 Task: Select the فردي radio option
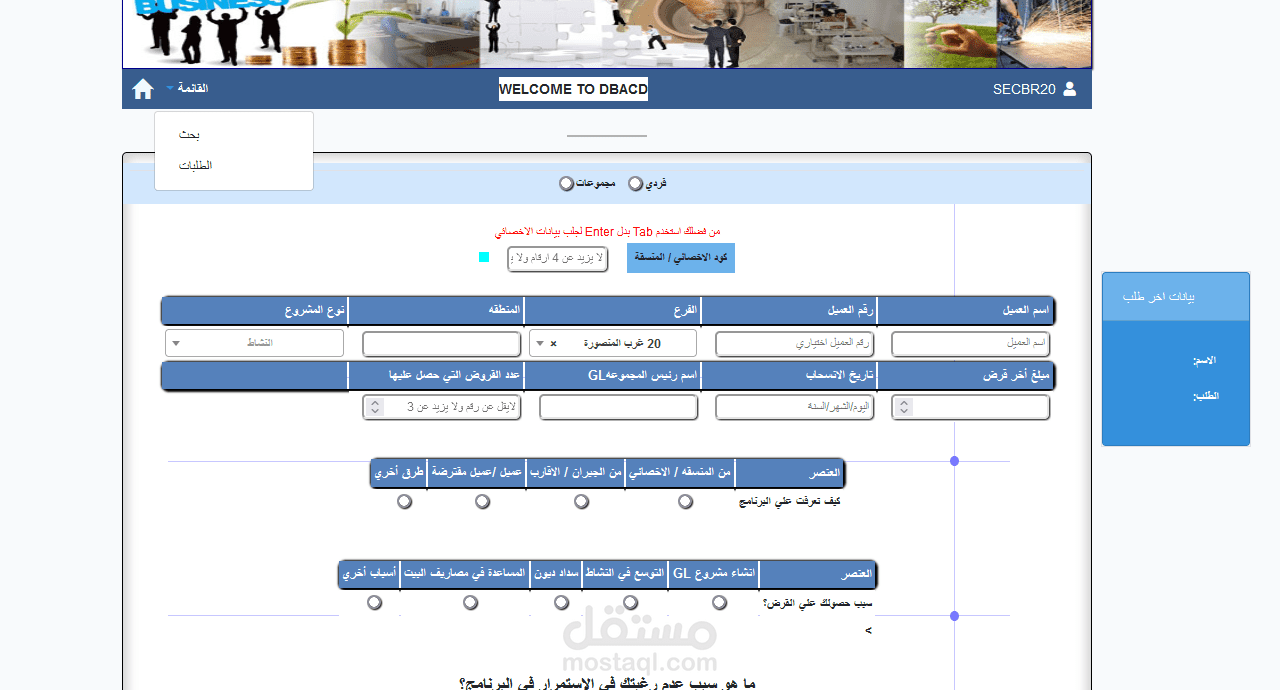[x=635, y=184]
